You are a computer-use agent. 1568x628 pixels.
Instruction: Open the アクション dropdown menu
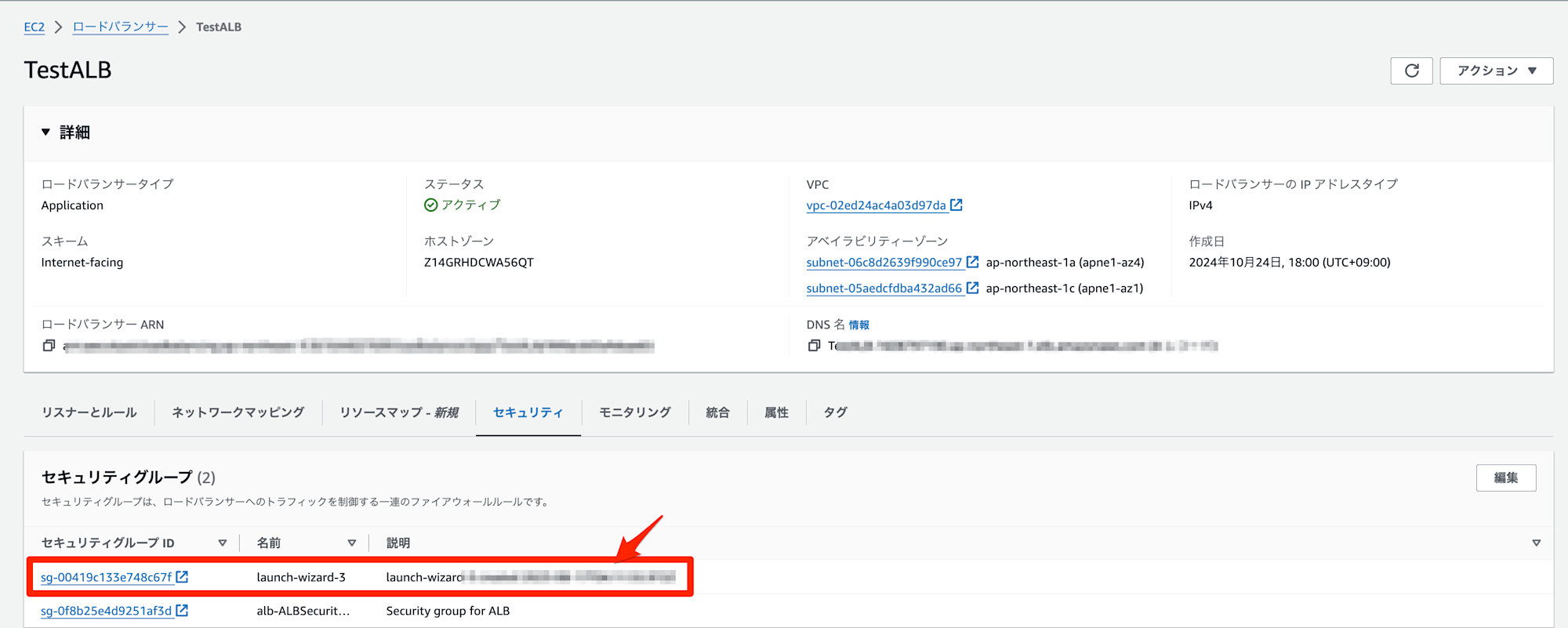[x=1496, y=71]
